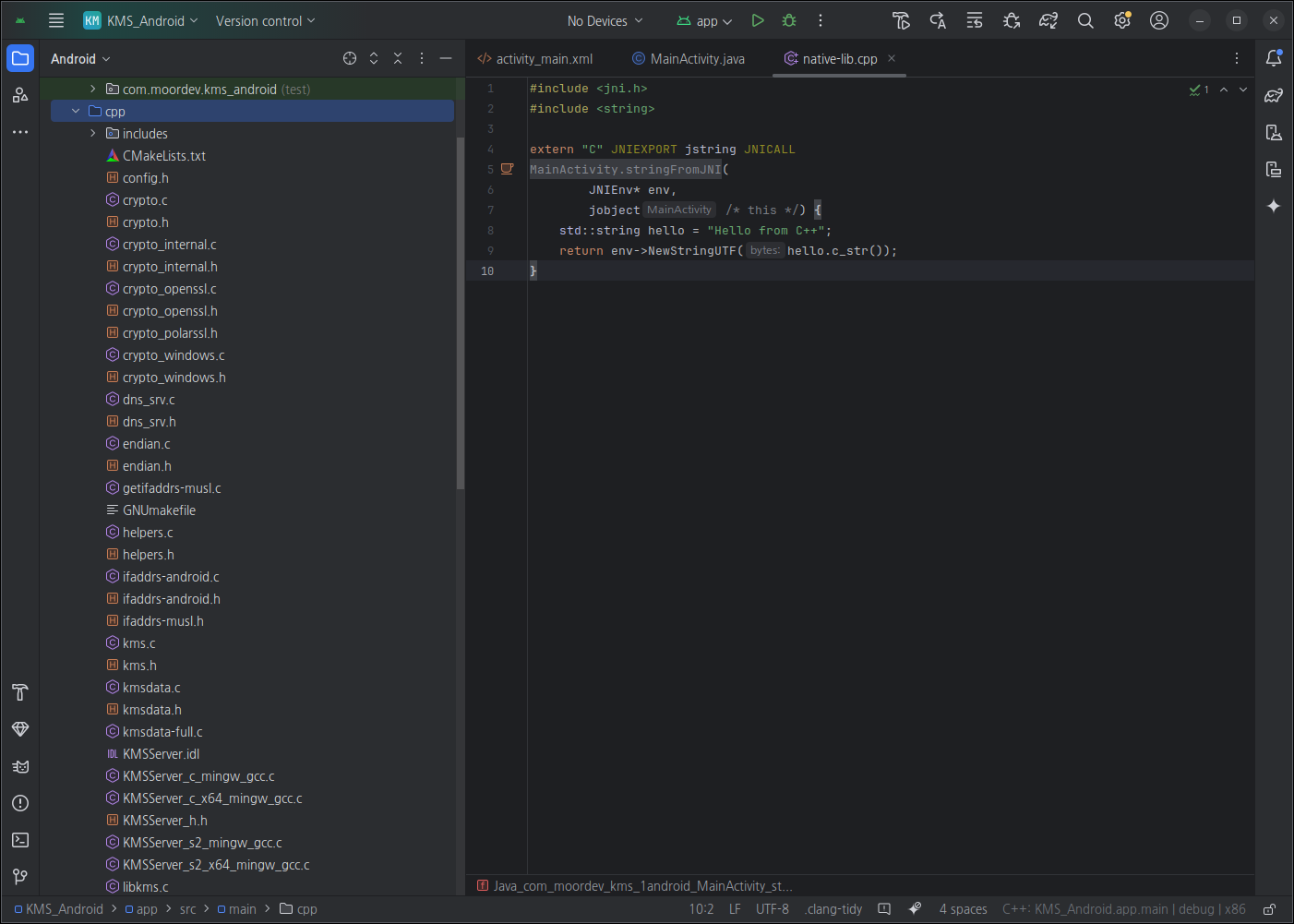Switch to activity_main.xml tab
This screenshot has width=1294, height=924.
535,58
